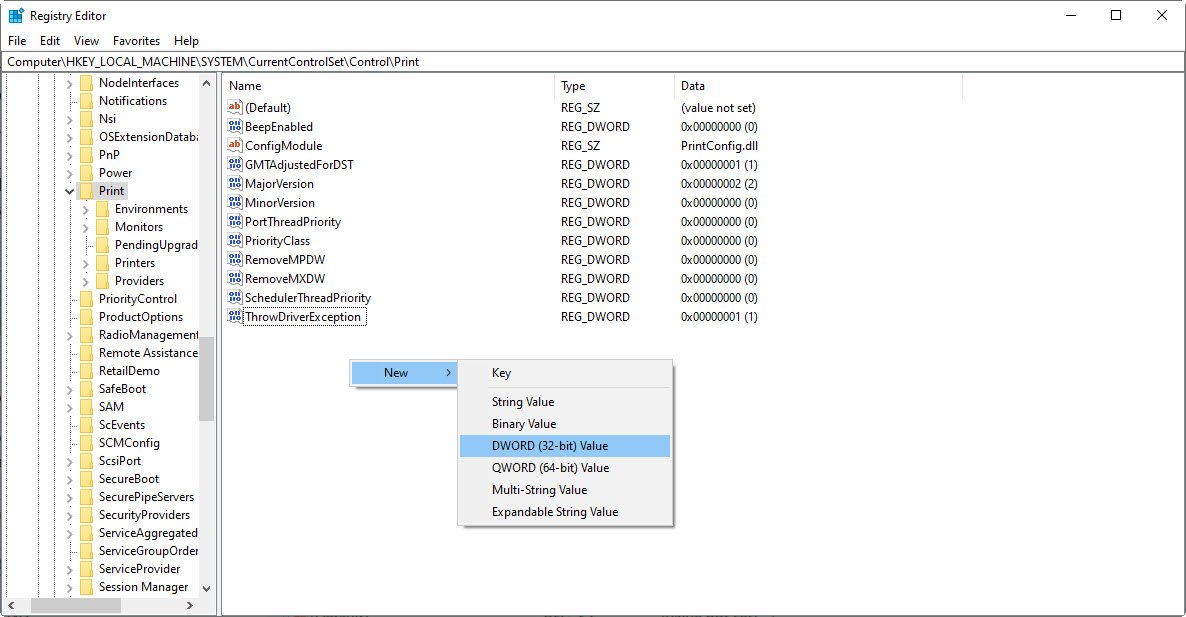Click the PriorityClass DWORD icon
The width and height of the screenshot is (1186, 617).
point(234,240)
